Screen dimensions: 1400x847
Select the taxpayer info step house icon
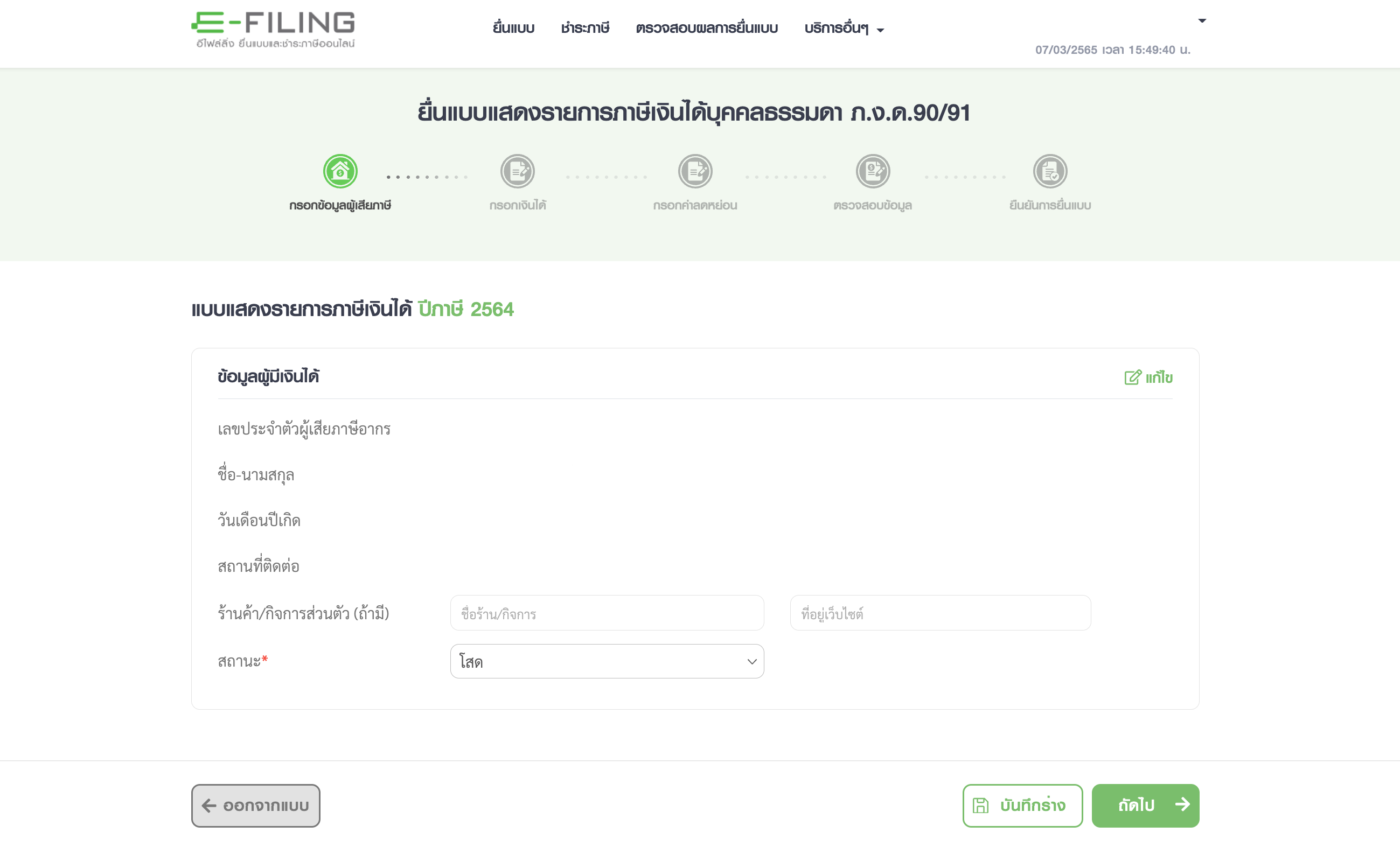click(340, 171)
